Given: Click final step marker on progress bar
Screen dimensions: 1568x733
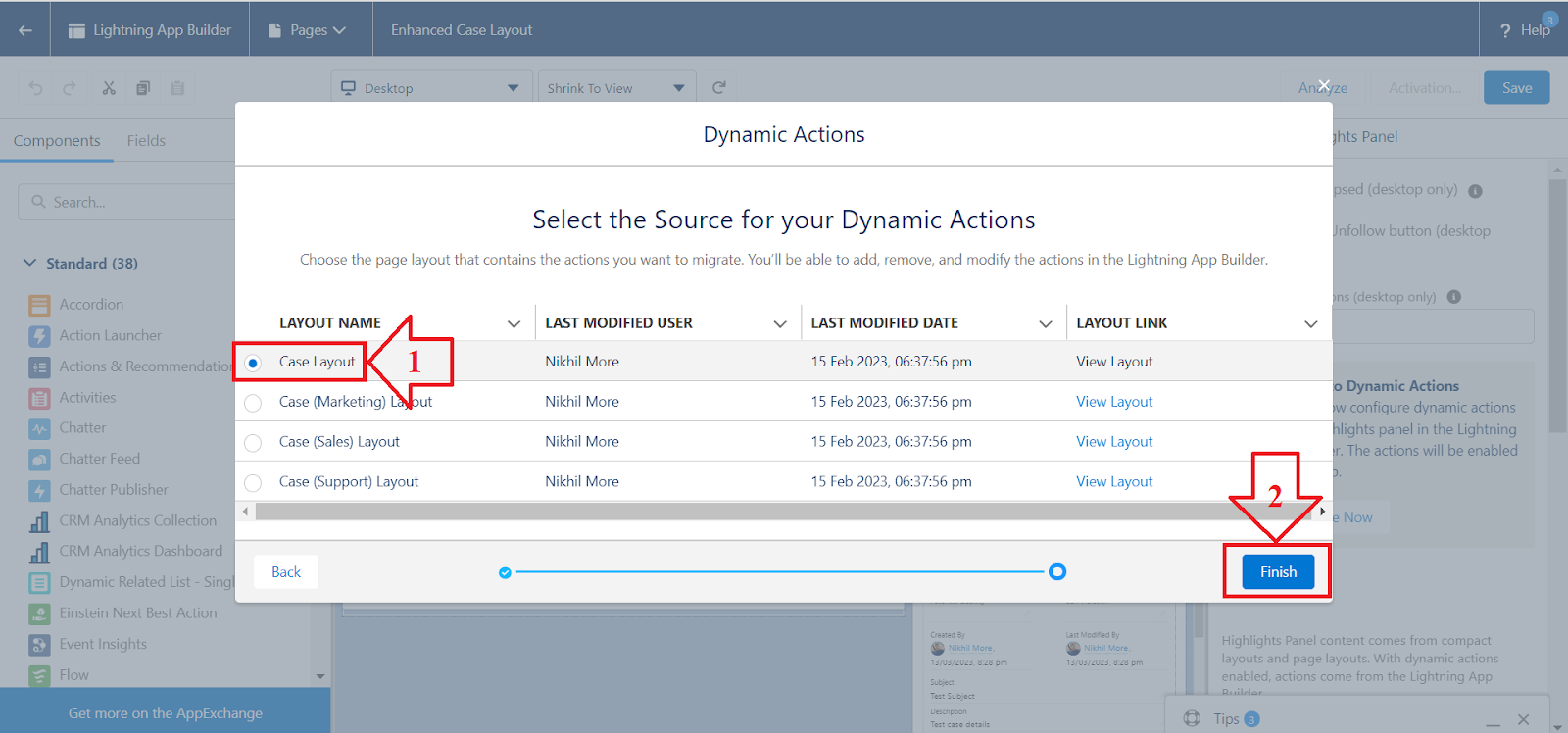Looking at the screenshot, I should pos(1057,572).
